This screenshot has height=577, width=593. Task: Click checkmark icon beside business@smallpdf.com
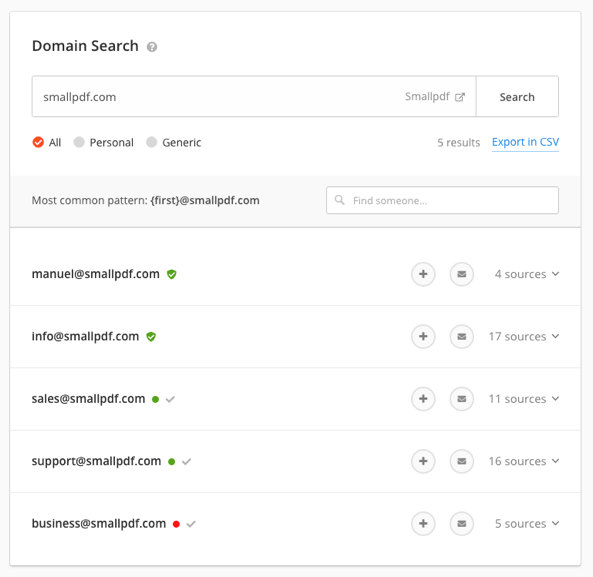[x=191, y=524]
